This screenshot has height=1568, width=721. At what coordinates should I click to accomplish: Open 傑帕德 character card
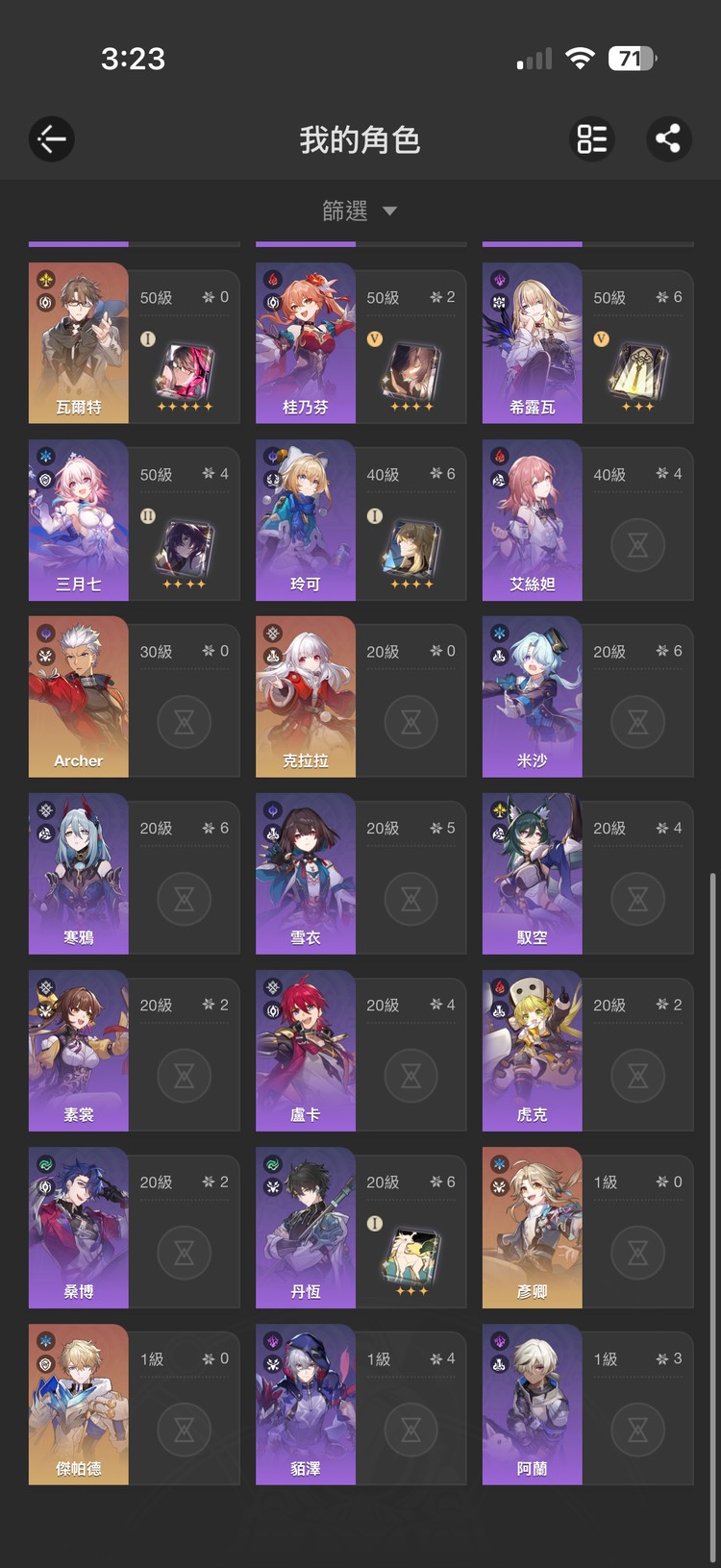[x=135, y=1405]
